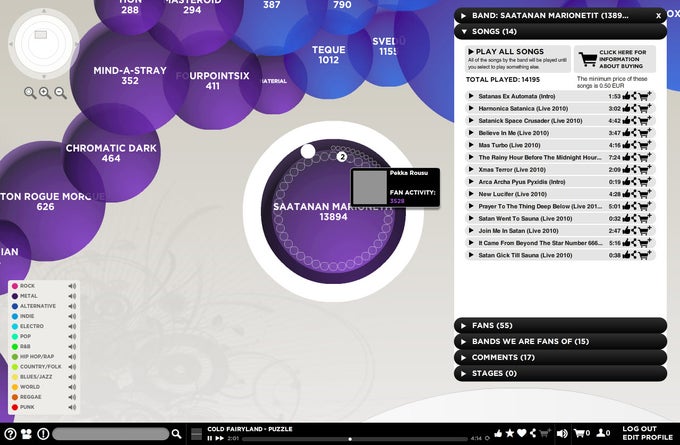The width and height of the screenshot is (680, 445).
Task: Click the Pekka Rousu fan avatar thumbnail
Action: pos(369,187)
